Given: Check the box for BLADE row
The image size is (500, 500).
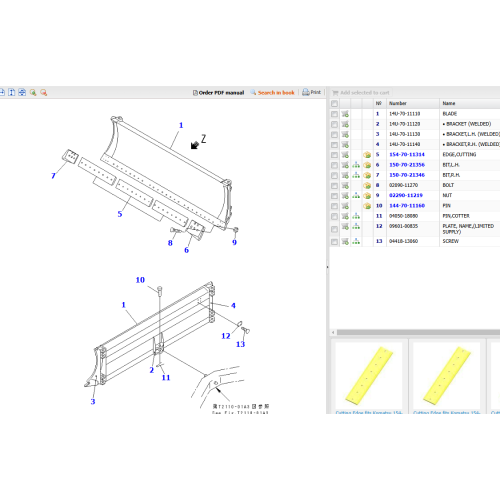Looking at the screenshot, I should pos(334,114).
